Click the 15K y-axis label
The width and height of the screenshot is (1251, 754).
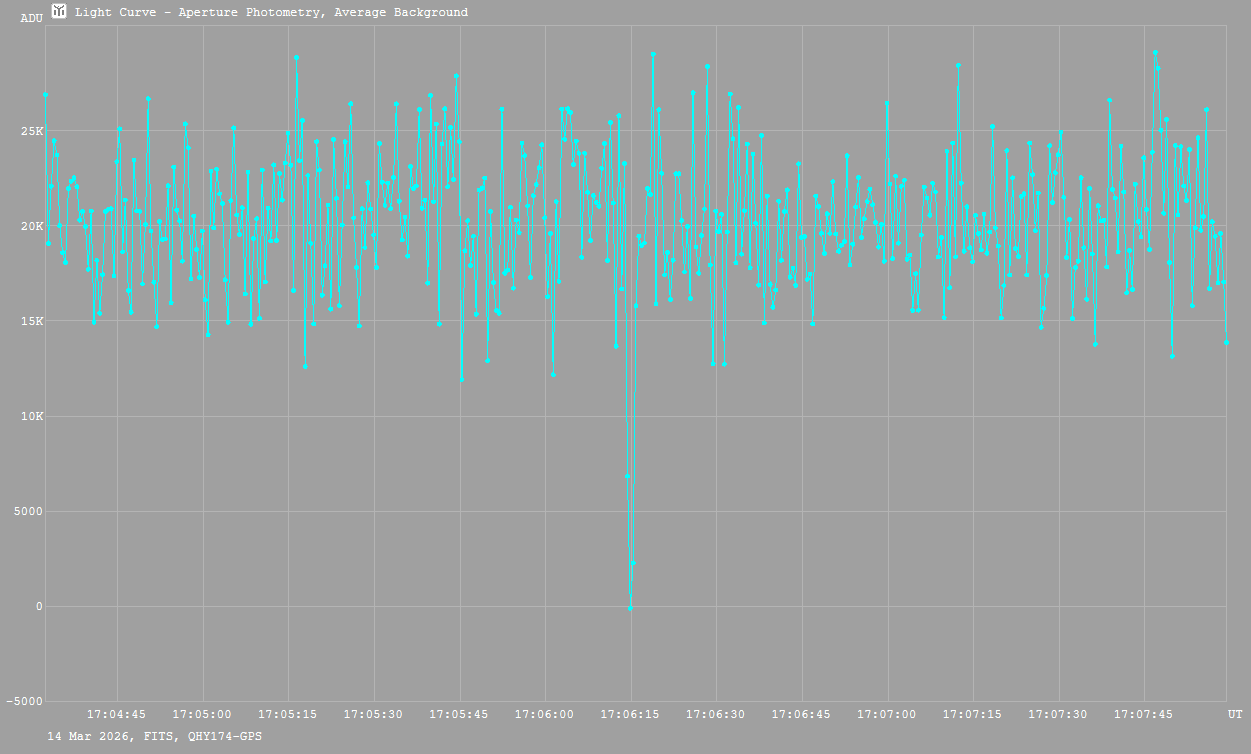(32, 322)
